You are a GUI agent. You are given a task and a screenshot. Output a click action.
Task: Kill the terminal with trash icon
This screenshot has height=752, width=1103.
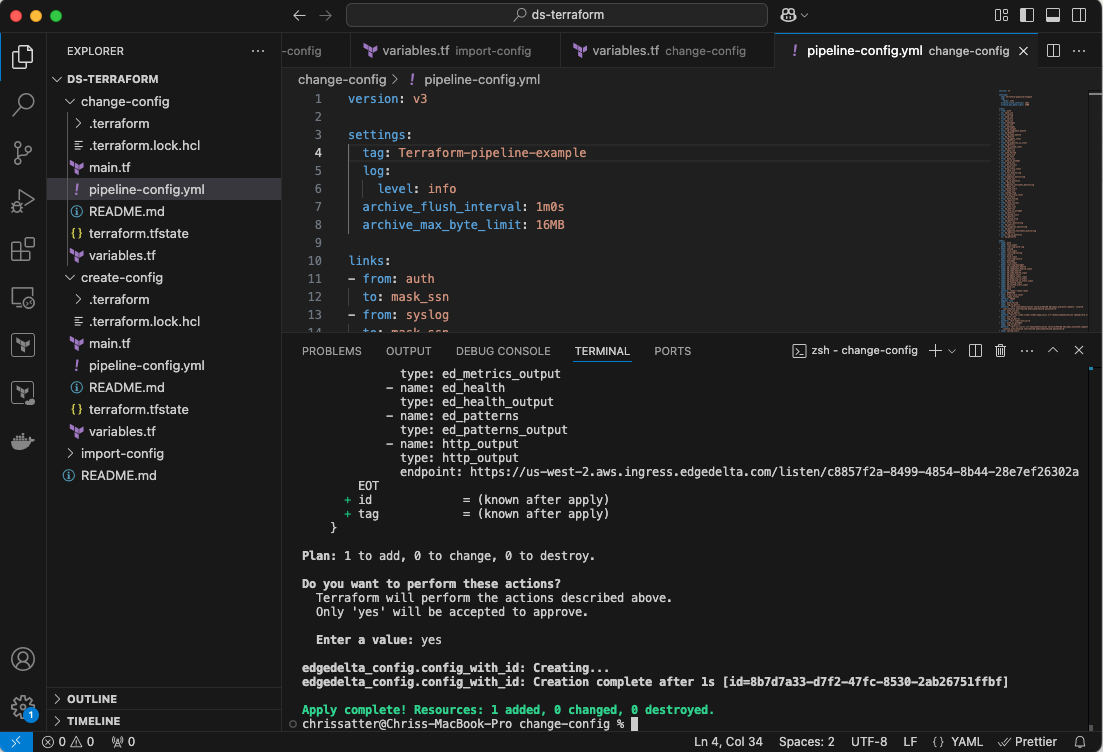(x=1001, y=351)
